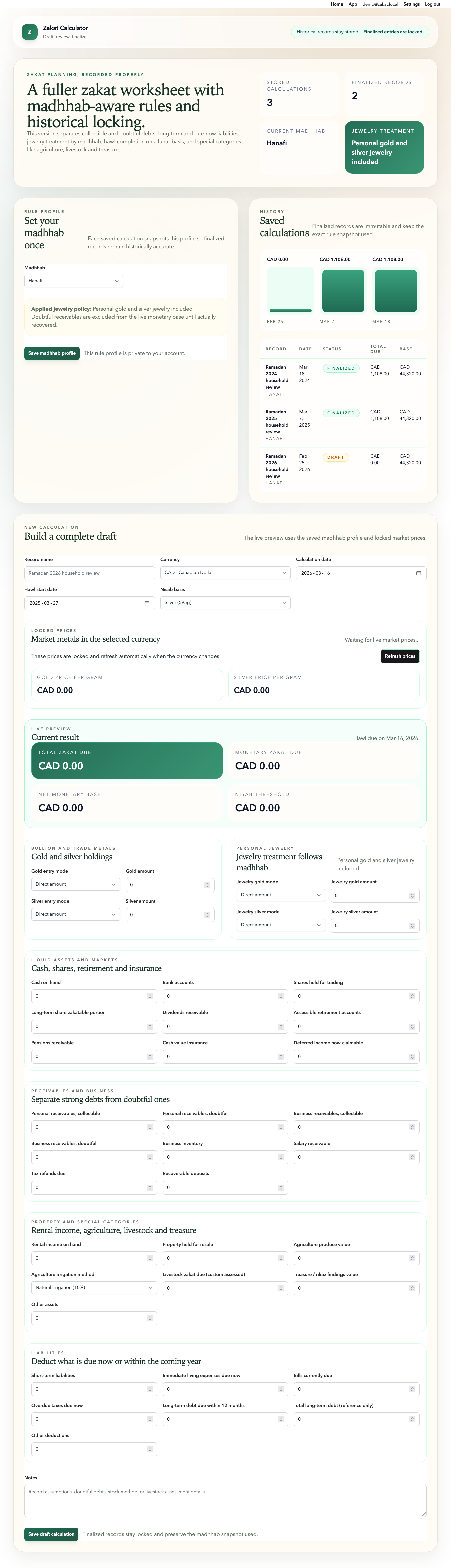Click the Refresh prices button
The width and height of the screenshot is (456, 1568).
(400, 656)
